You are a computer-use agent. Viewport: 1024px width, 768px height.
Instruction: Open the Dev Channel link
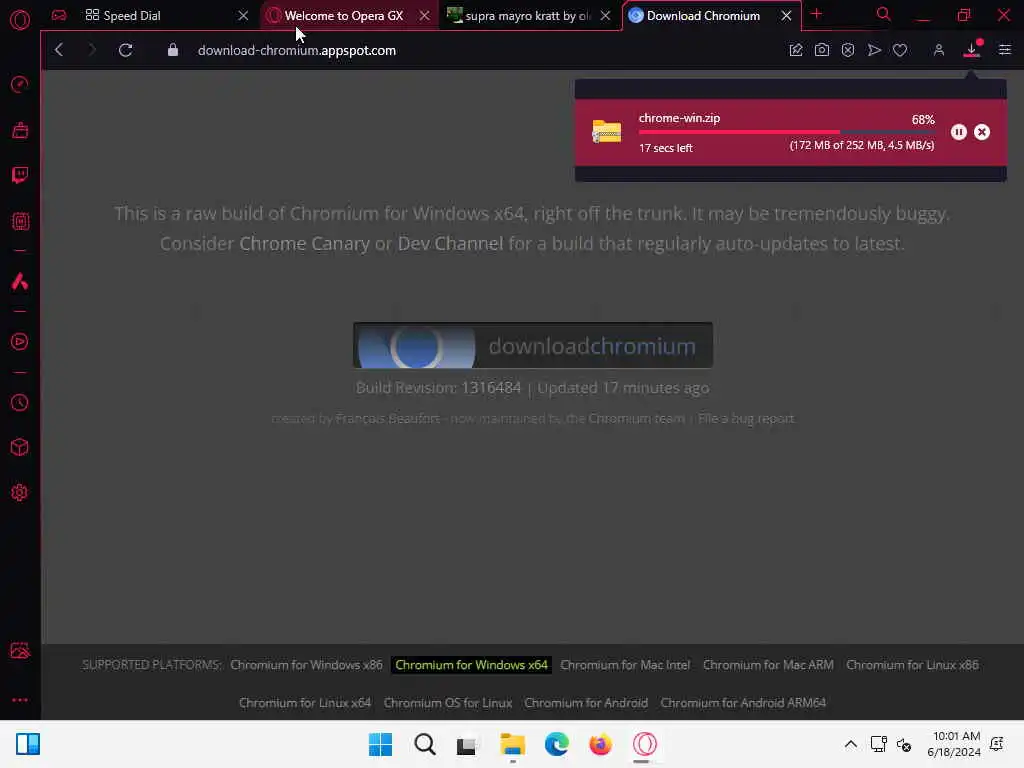450,244
